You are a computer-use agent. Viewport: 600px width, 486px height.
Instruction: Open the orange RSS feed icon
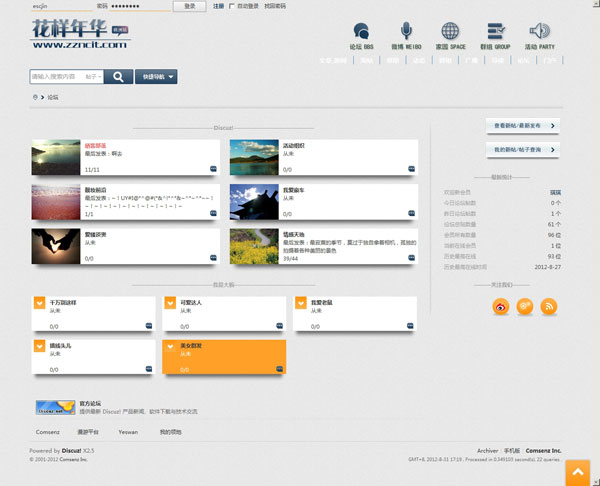coord(549,307)
